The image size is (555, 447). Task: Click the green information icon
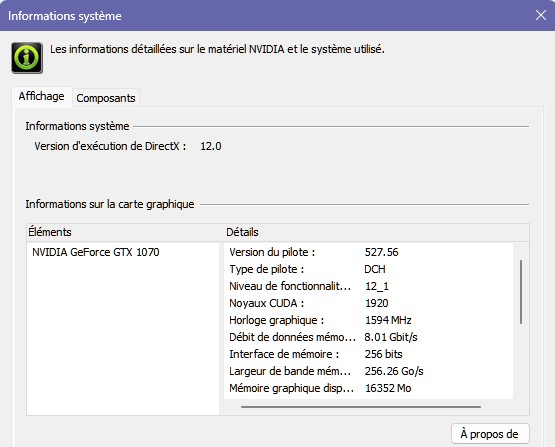[27, 58]
